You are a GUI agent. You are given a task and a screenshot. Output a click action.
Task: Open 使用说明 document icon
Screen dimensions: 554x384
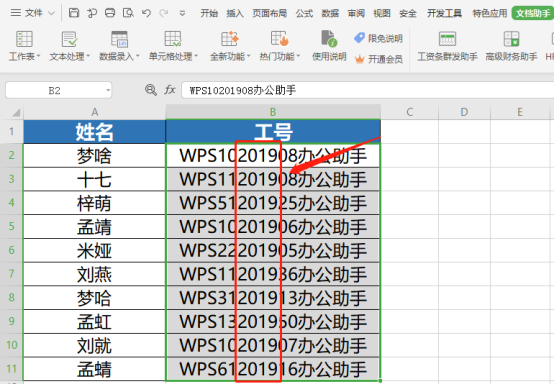point(329,39)
